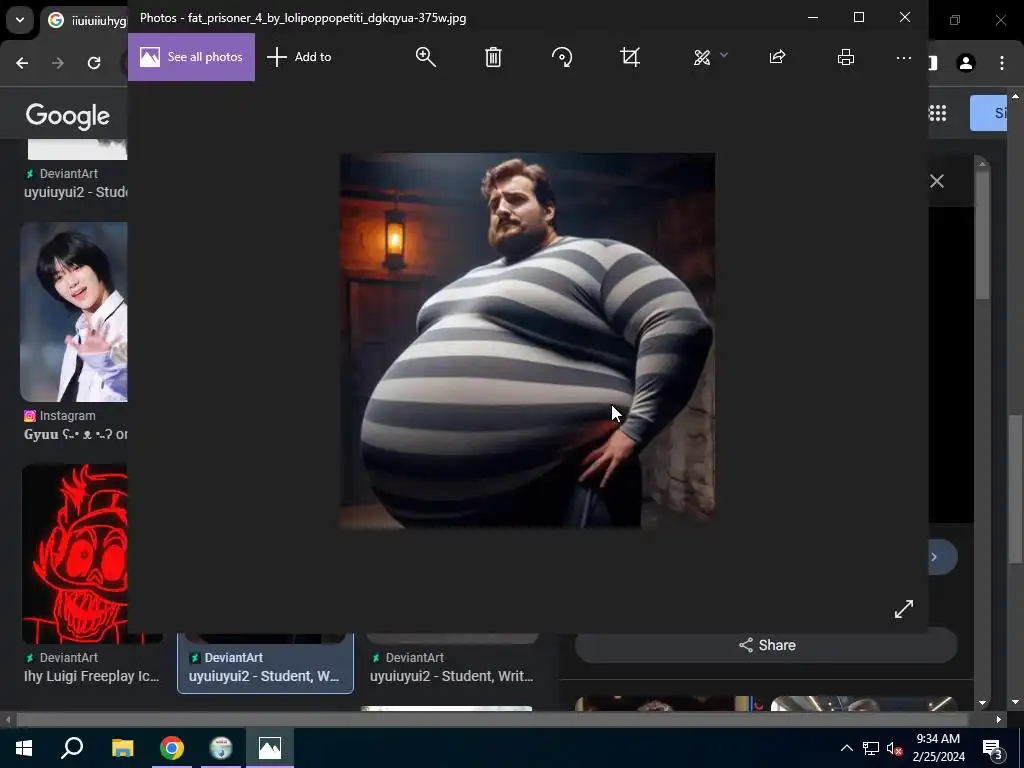Open the Crop tool icon
The image size is (1024, 768).
tap(630, 57)
